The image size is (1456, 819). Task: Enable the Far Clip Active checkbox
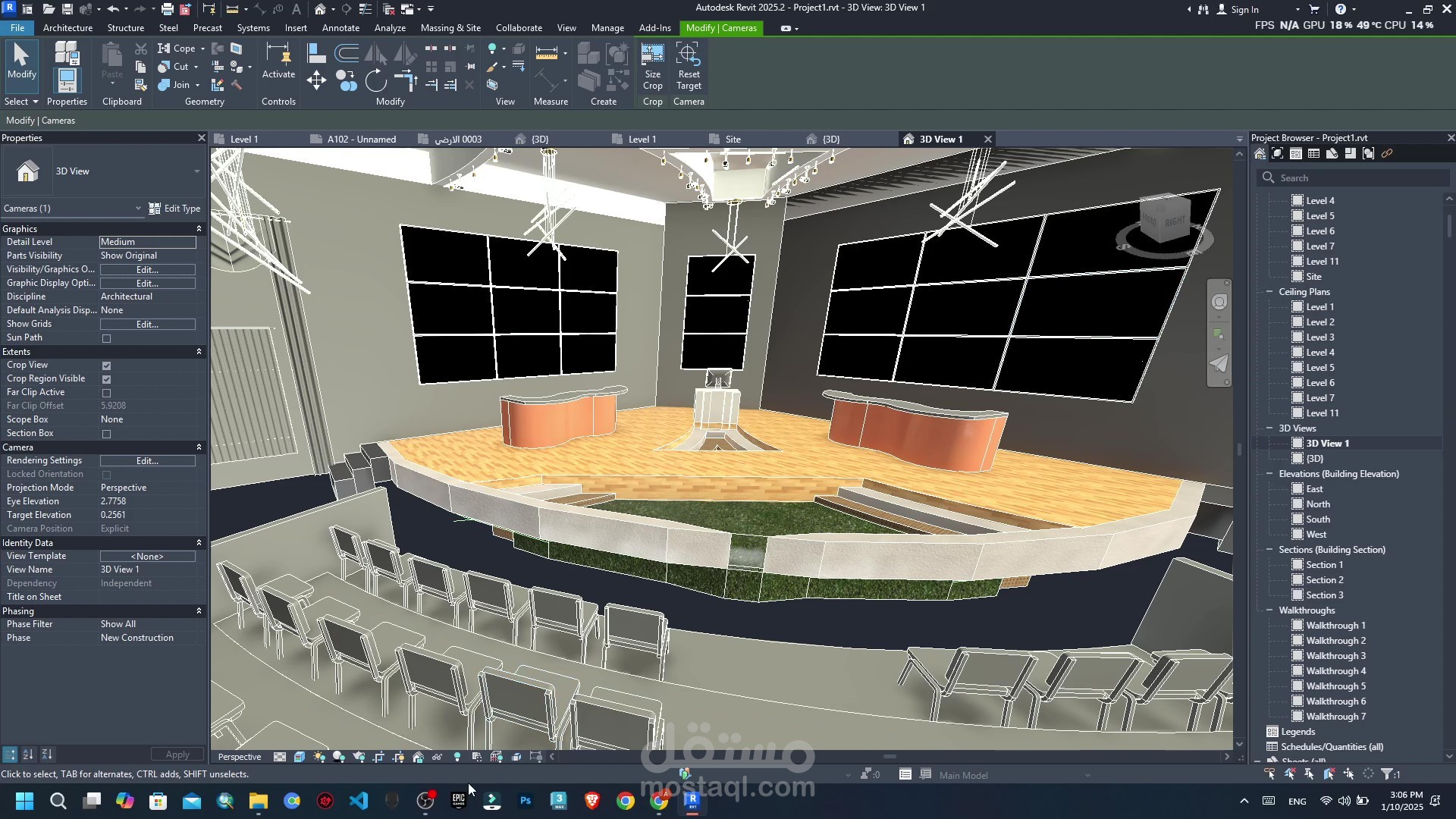(x=106, y=393)
